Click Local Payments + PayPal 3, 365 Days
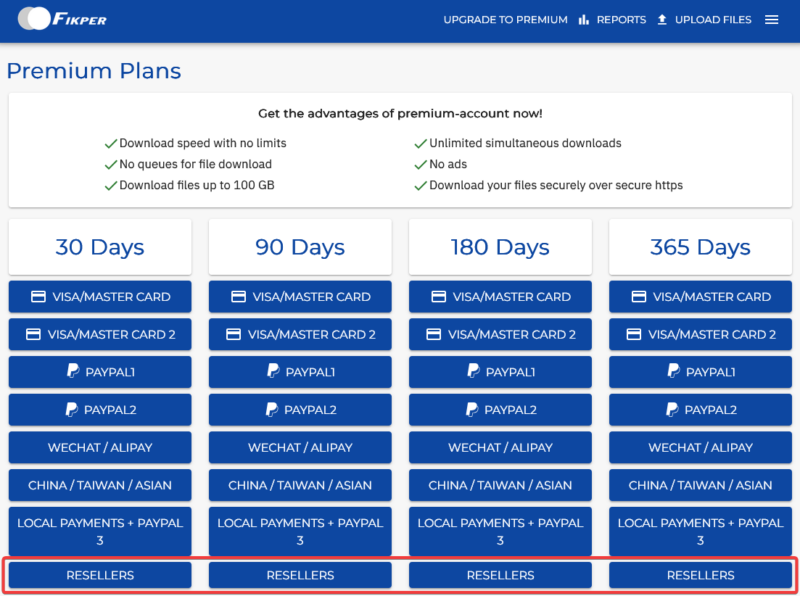The height and width of the screenshot is (596, 800). click(701, 531)
